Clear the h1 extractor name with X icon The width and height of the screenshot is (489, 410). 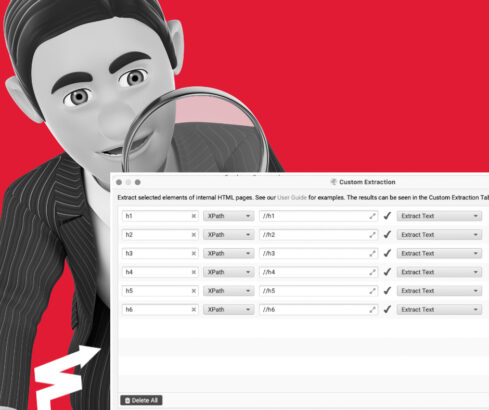coord(194,216)
